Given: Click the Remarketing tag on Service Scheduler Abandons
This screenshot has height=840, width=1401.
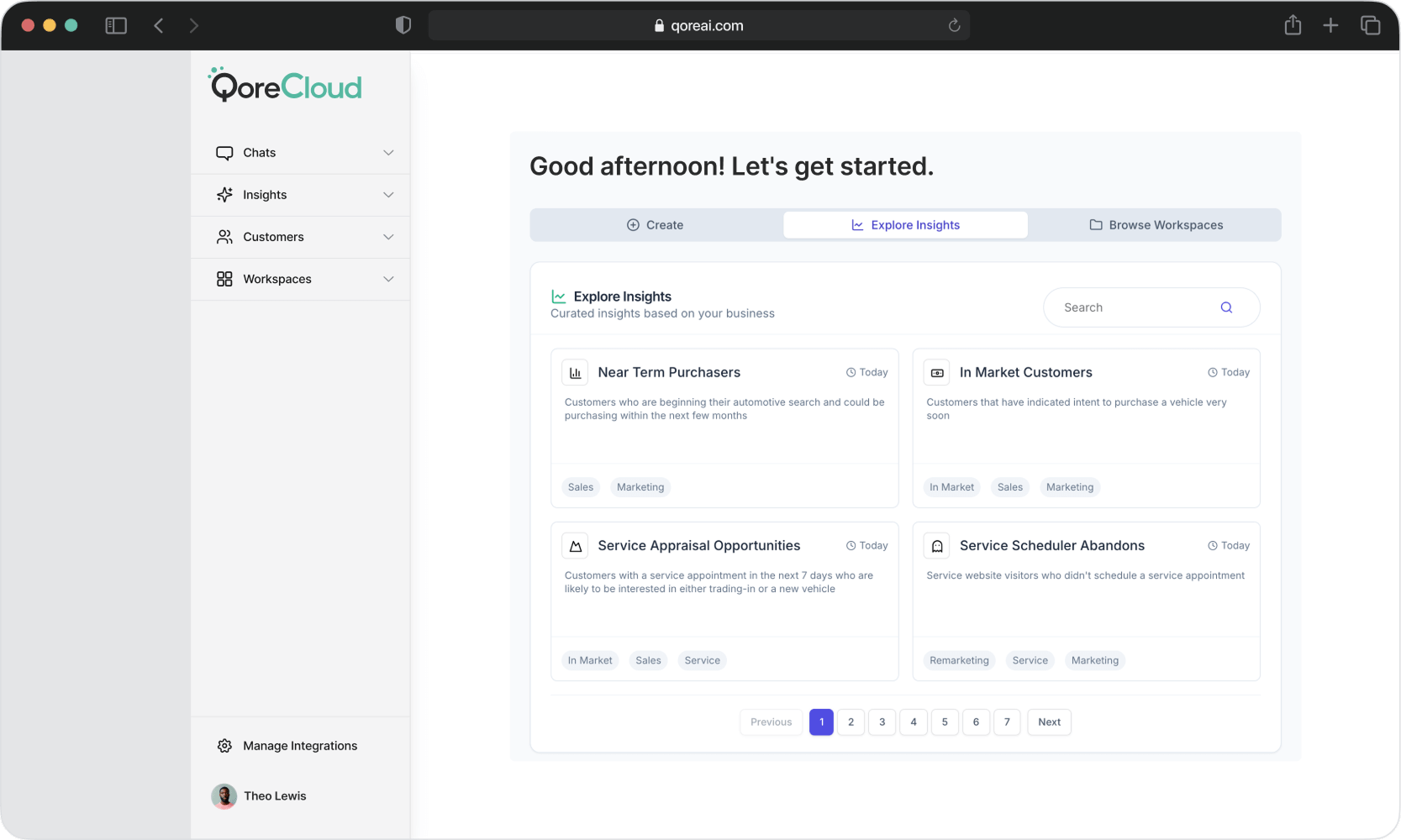Looking at the screenshot, I should (x=959, y=661).
